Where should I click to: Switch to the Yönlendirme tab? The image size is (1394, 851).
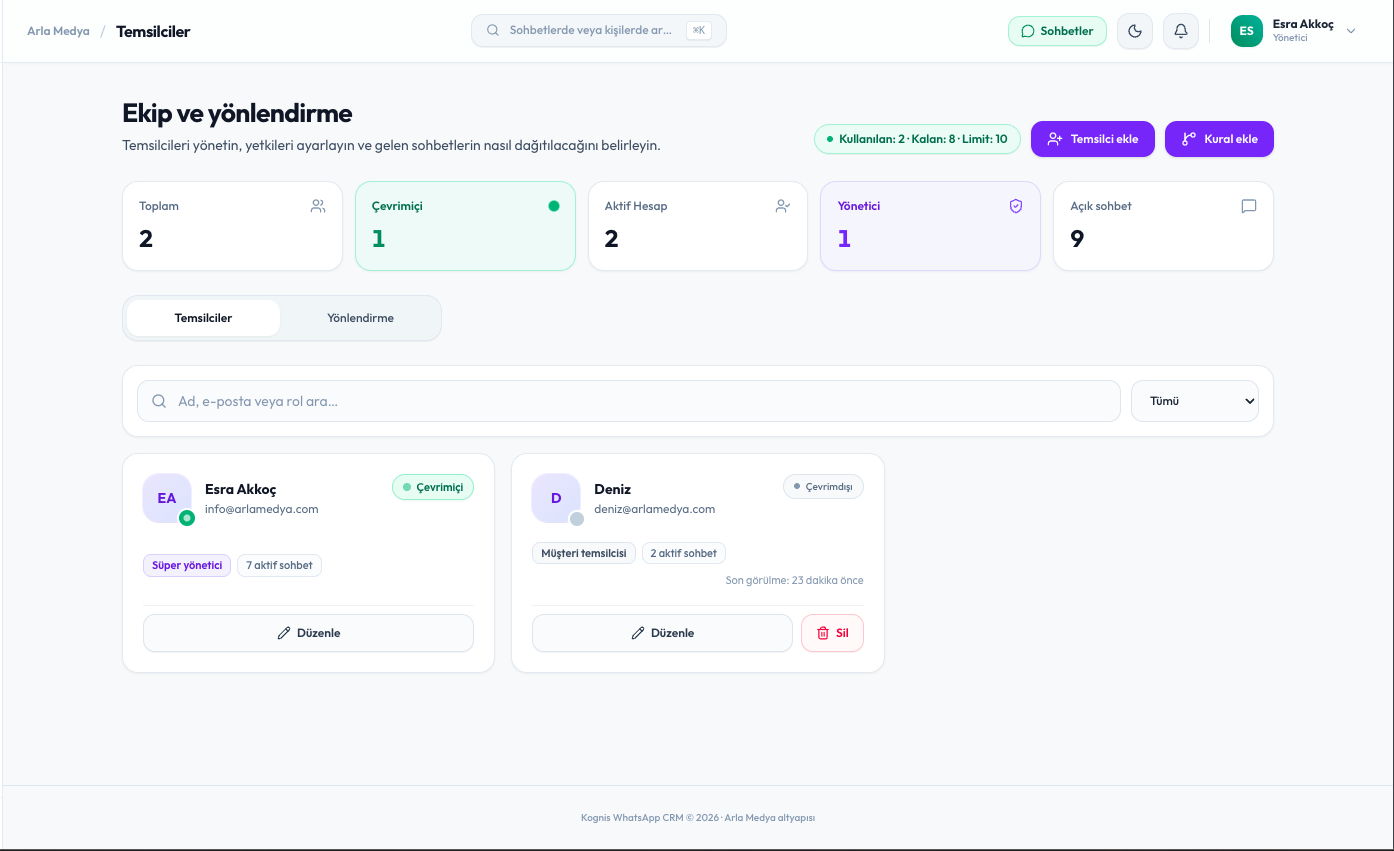(360, 318)
